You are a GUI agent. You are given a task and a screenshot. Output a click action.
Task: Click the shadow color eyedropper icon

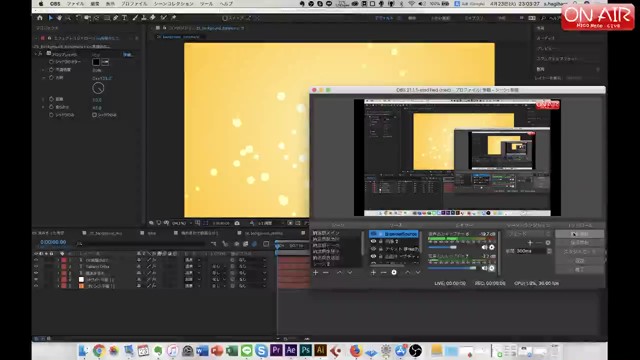pos(105,62)
